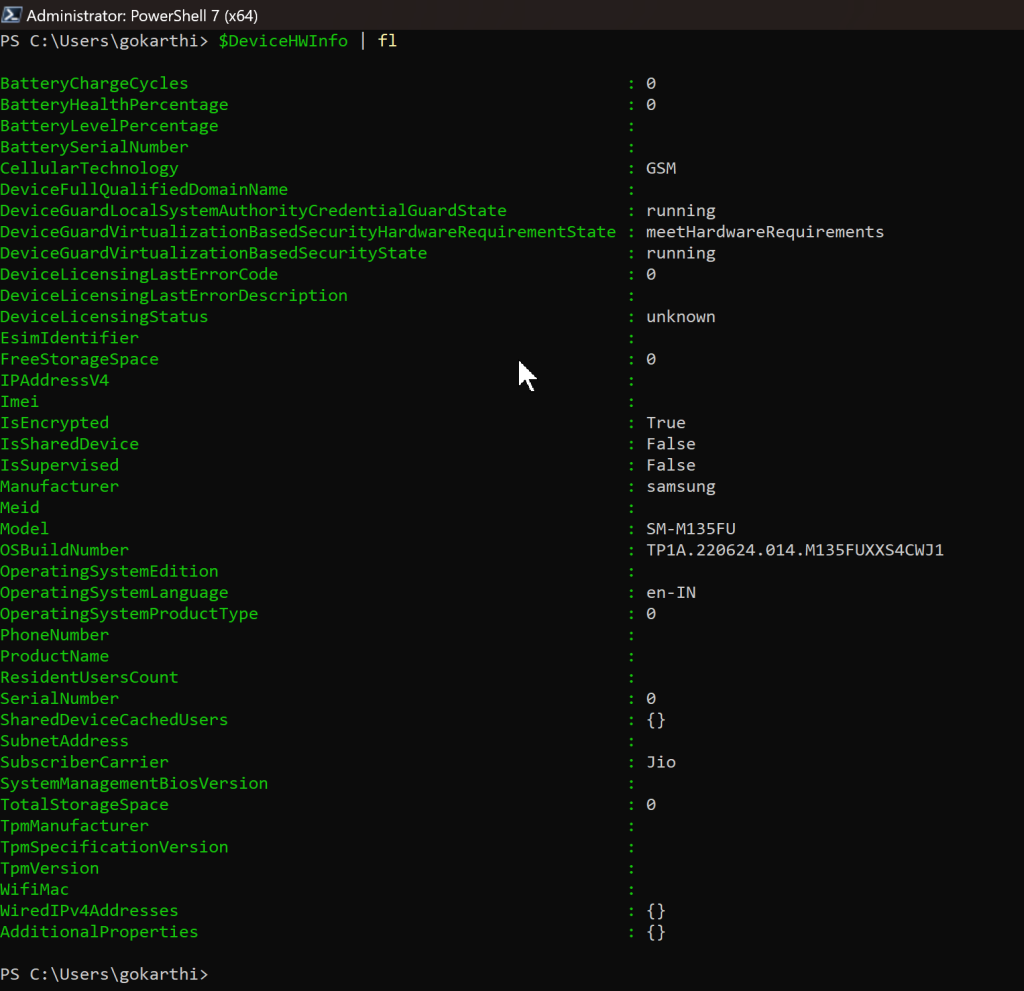Click the Model property name
Screen dimensions: 1024x991
tap(24, 529)
